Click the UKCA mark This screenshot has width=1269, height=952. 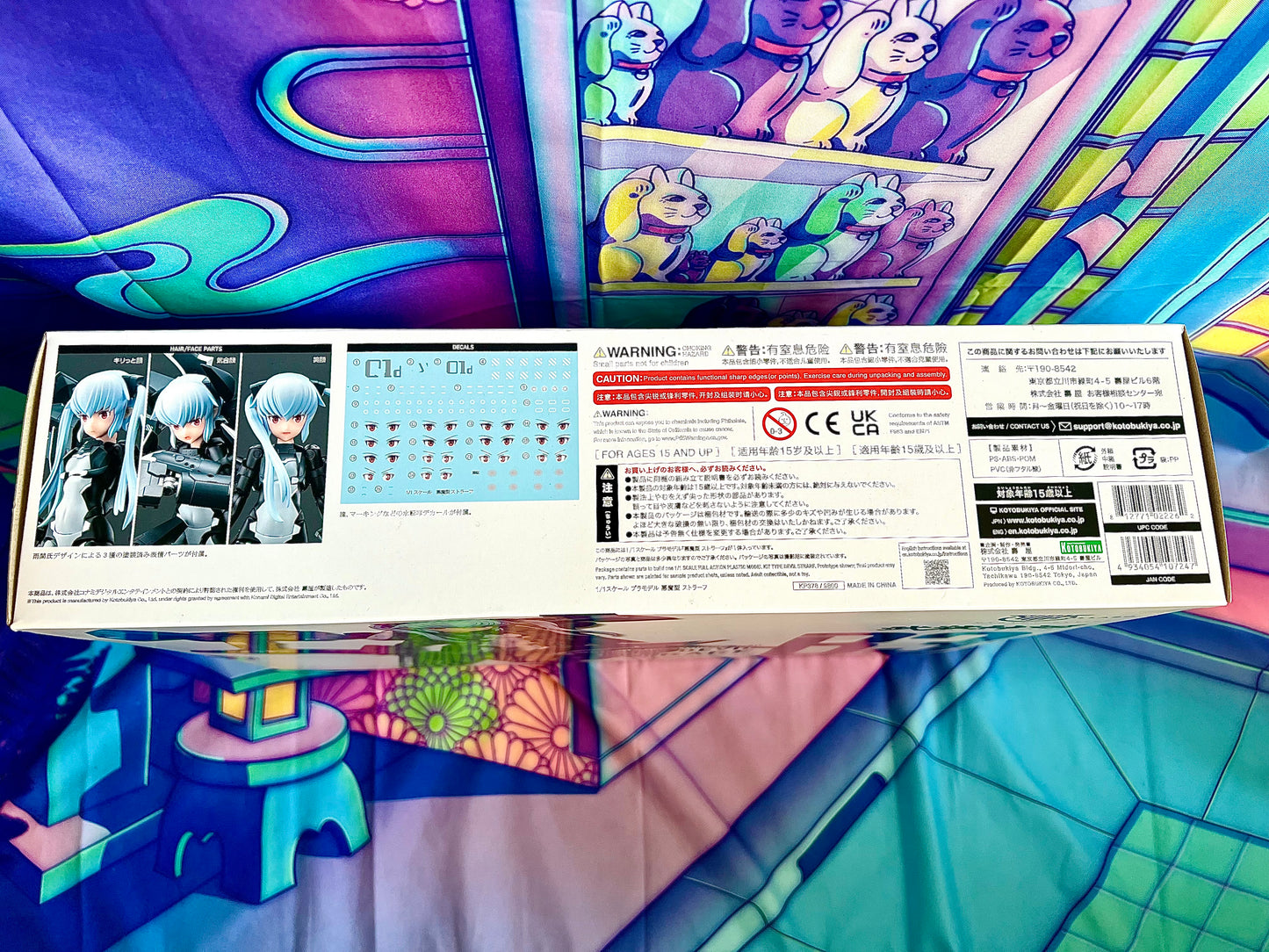pyautogui.click(x=865, y=422)
